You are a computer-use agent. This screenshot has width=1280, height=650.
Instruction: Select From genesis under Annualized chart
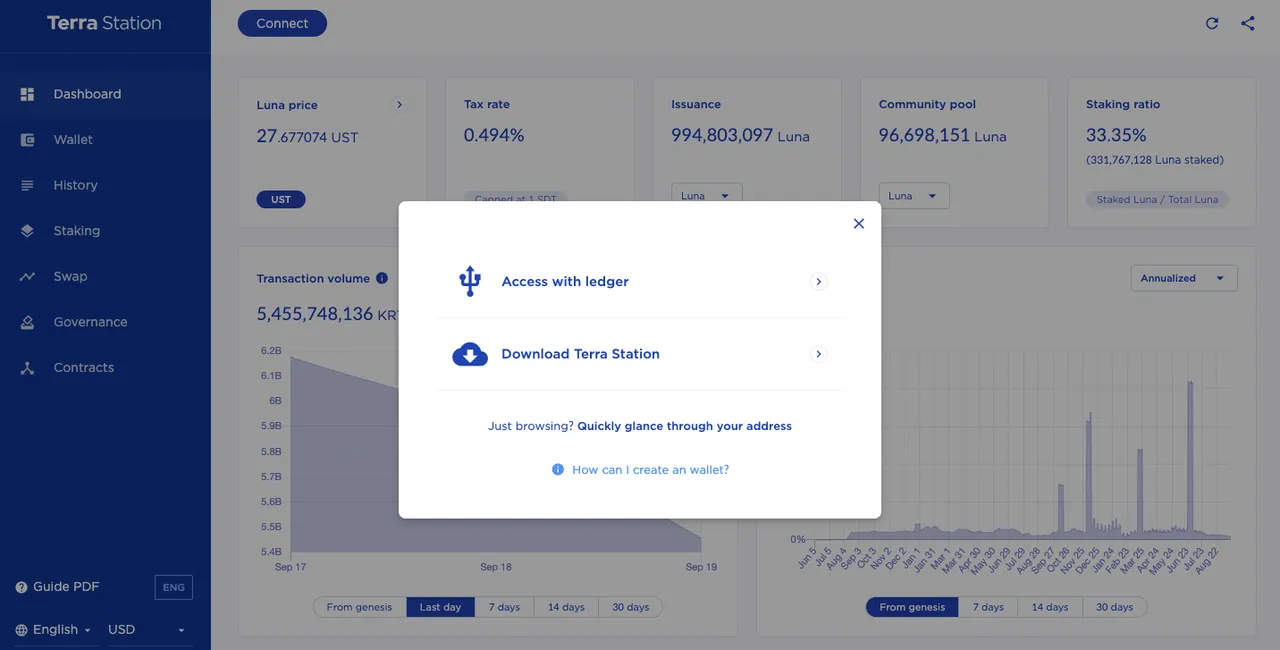(x=912, y=607)
